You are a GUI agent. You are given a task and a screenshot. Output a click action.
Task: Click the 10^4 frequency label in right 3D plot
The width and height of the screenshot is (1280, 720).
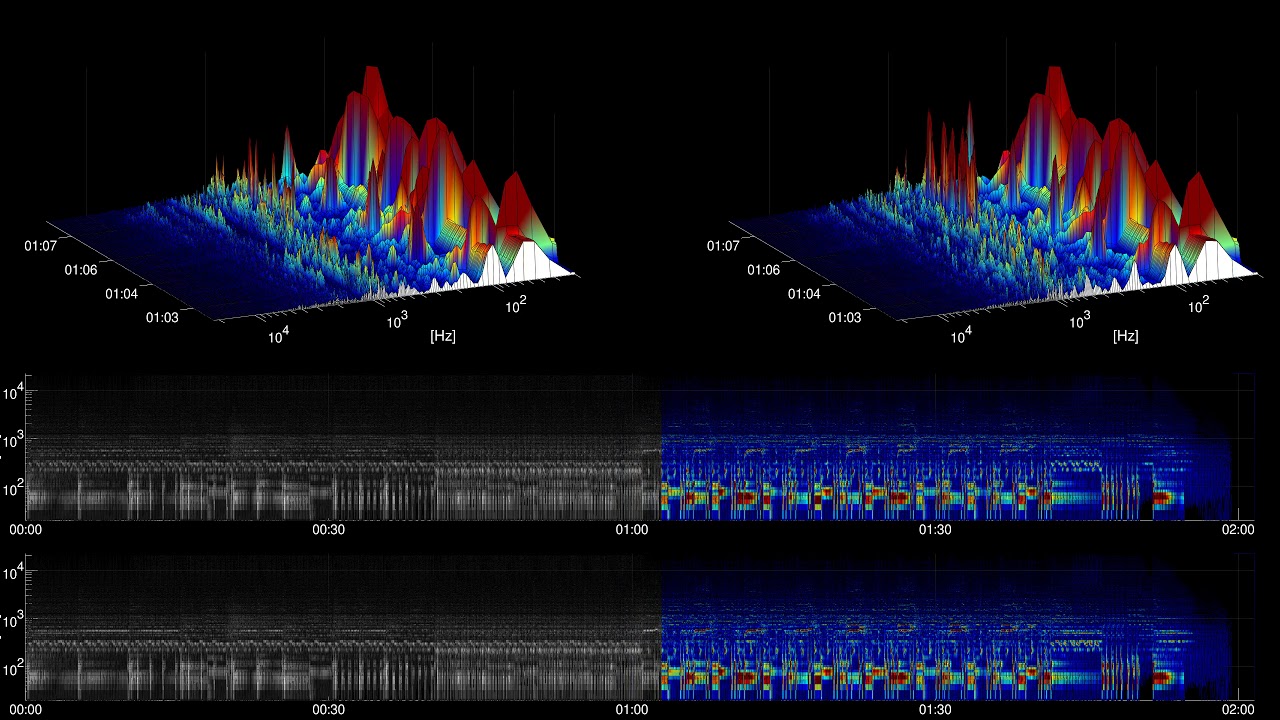[x=960, y=335]
